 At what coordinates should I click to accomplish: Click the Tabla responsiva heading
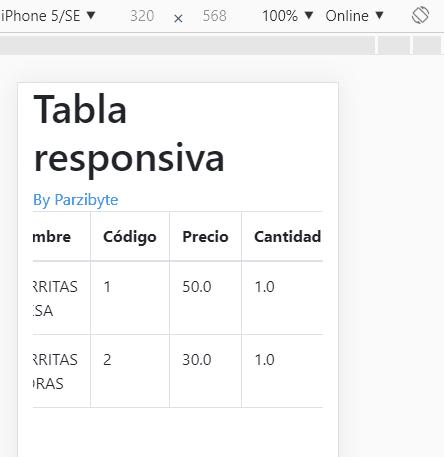(129, 134)
